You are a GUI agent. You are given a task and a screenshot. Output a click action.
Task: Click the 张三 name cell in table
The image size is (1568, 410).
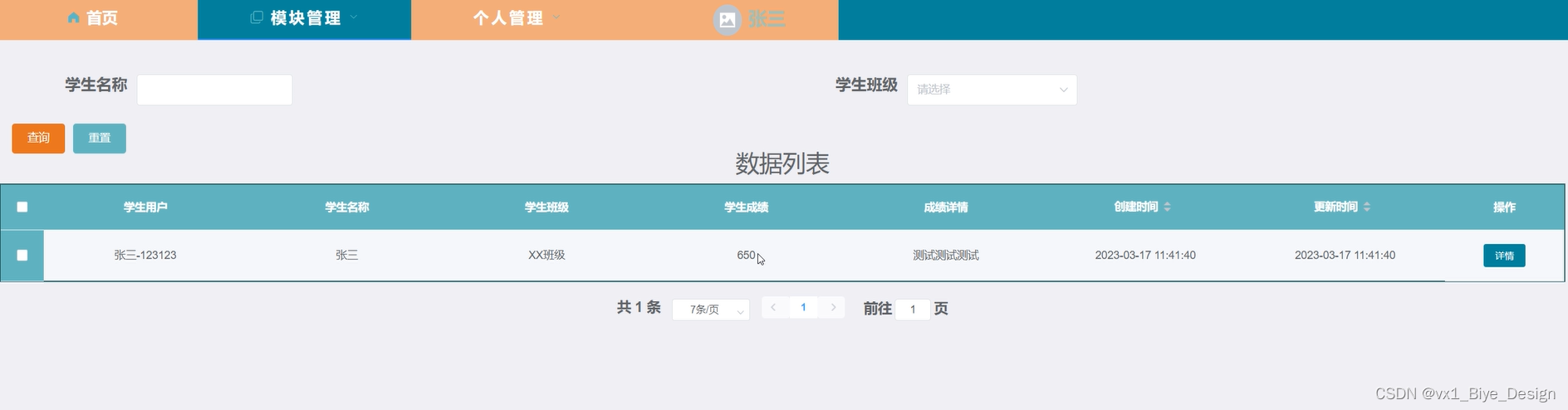(x=347, y=255)
